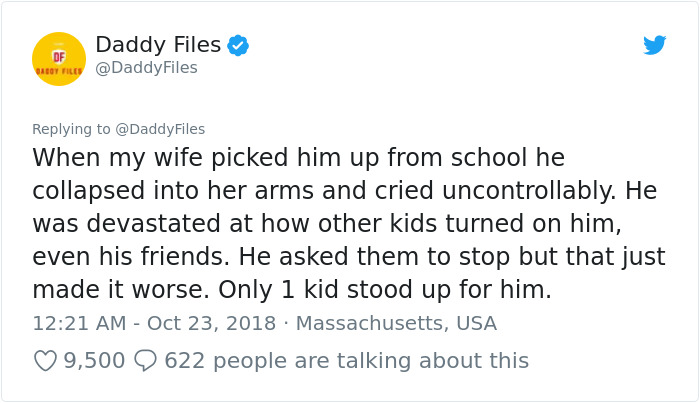Click the @DaddyFiles handle below the name
This screenshot has height=403, width=700.
[x=146, y=68]
